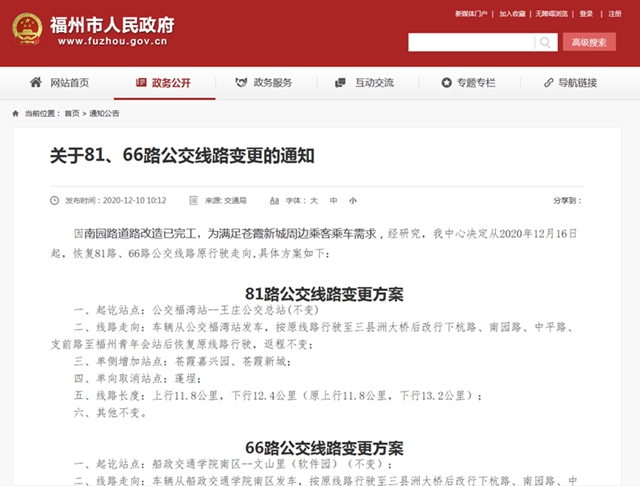Click the home icon beside 网站首页
Image resolution: width=640 pixels, height=486 pixels.
coord(36,82)
